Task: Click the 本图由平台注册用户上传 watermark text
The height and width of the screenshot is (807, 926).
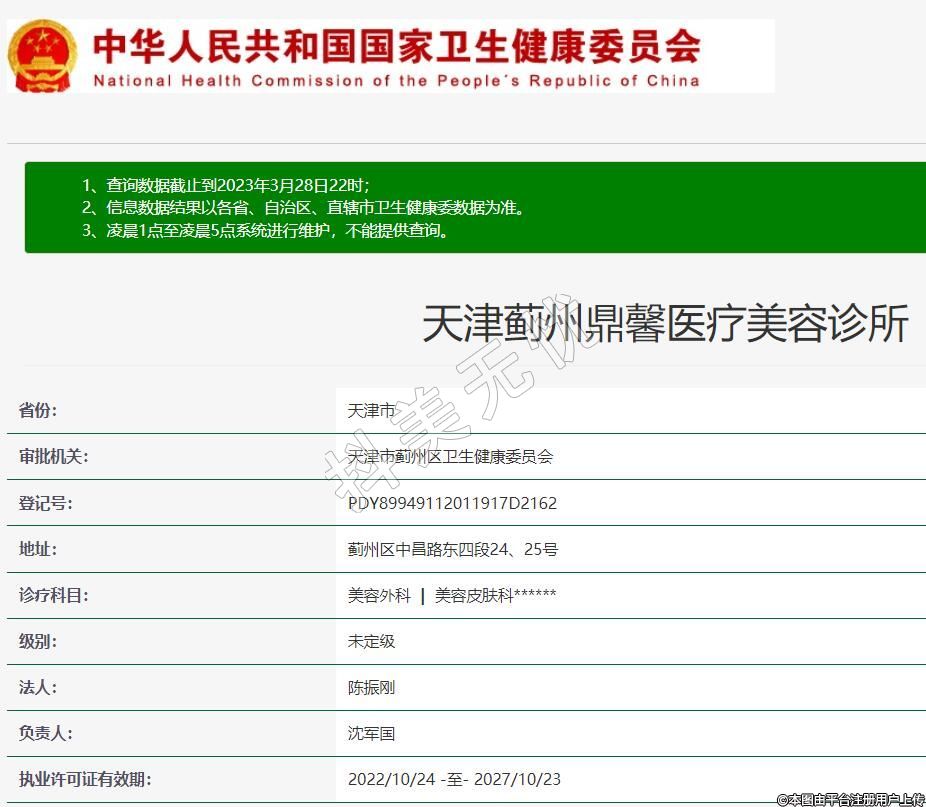Action: [x=851, y=799]
